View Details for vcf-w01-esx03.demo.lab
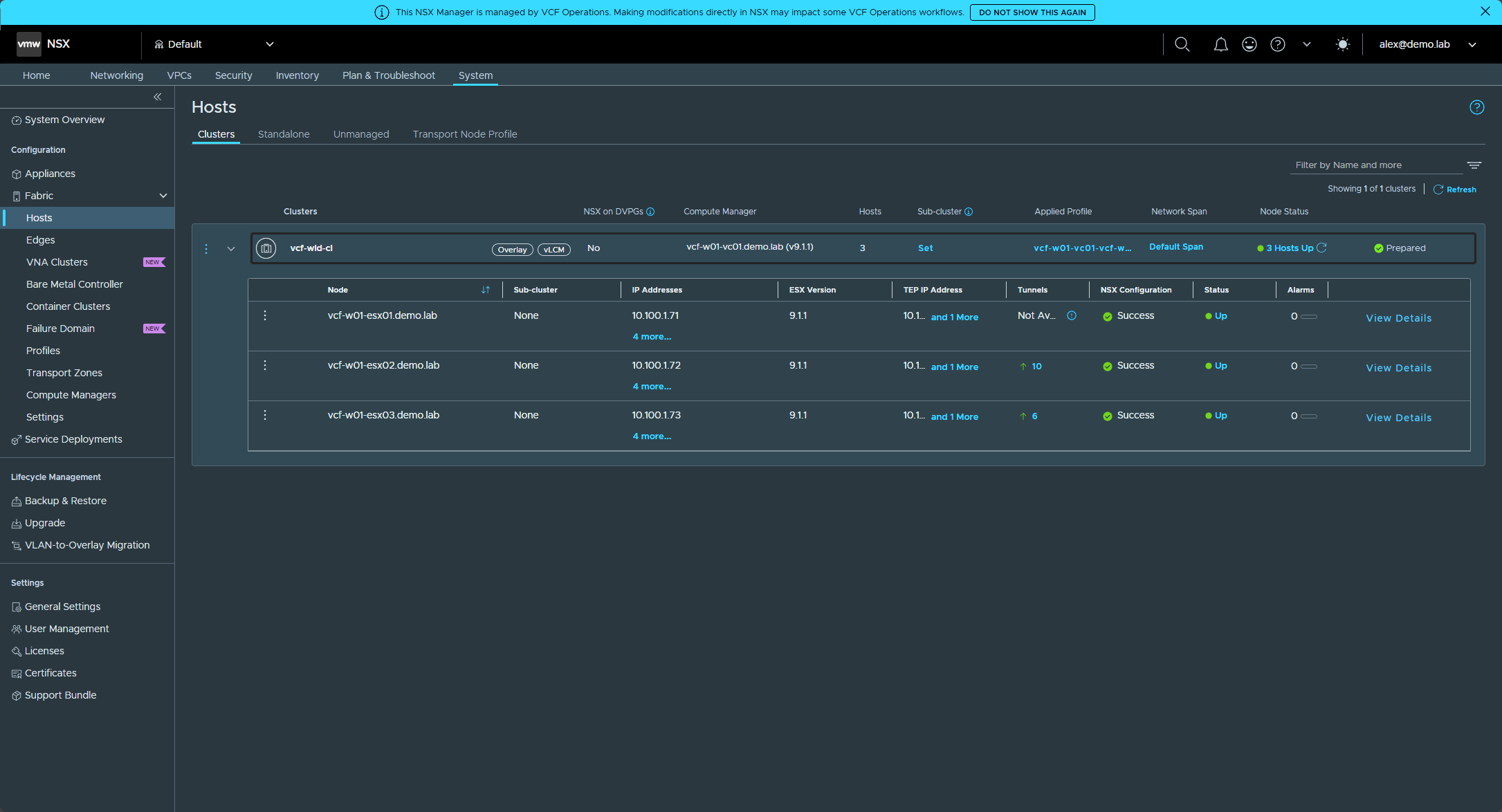The width and height of the screenshot is (1502, 812). [1399, 418]
